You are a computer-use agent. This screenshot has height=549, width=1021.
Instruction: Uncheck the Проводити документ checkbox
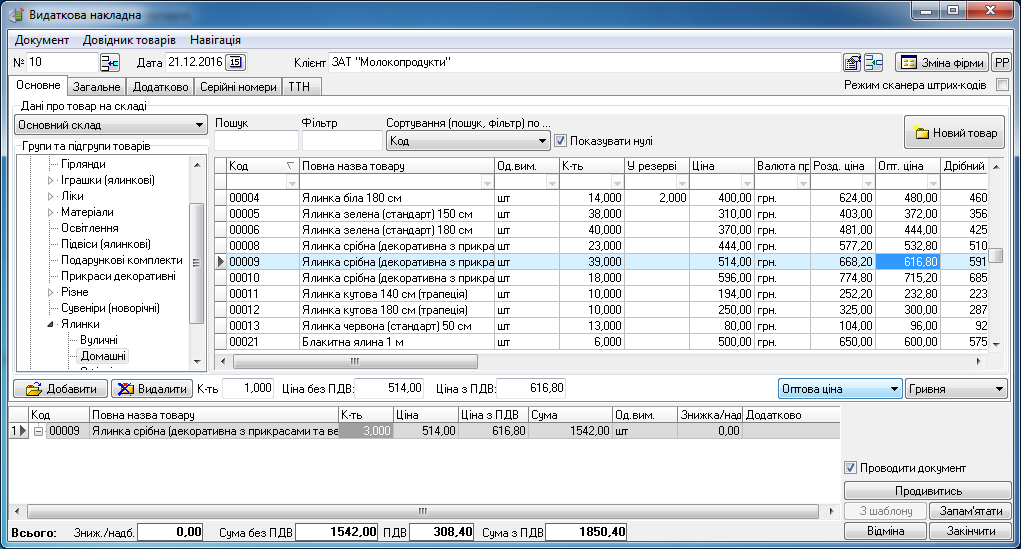tap(851, 468)
